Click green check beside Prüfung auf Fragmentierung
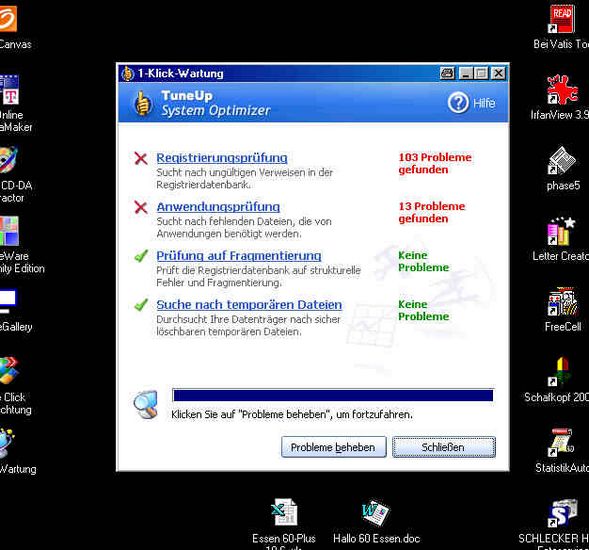 pos(141,256)
